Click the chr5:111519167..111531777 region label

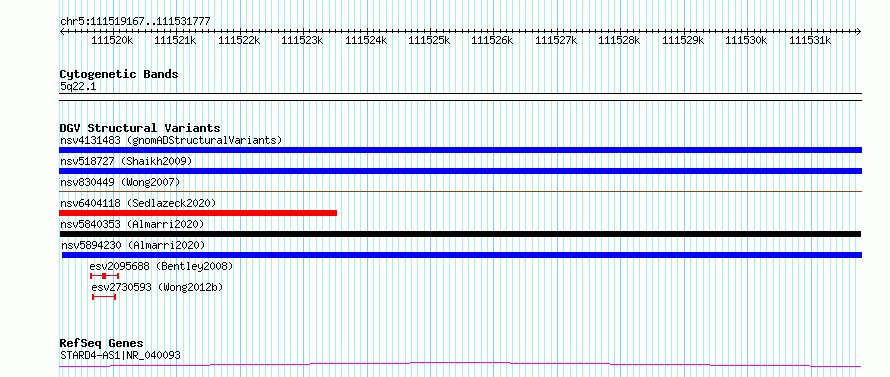pos(135,21)
